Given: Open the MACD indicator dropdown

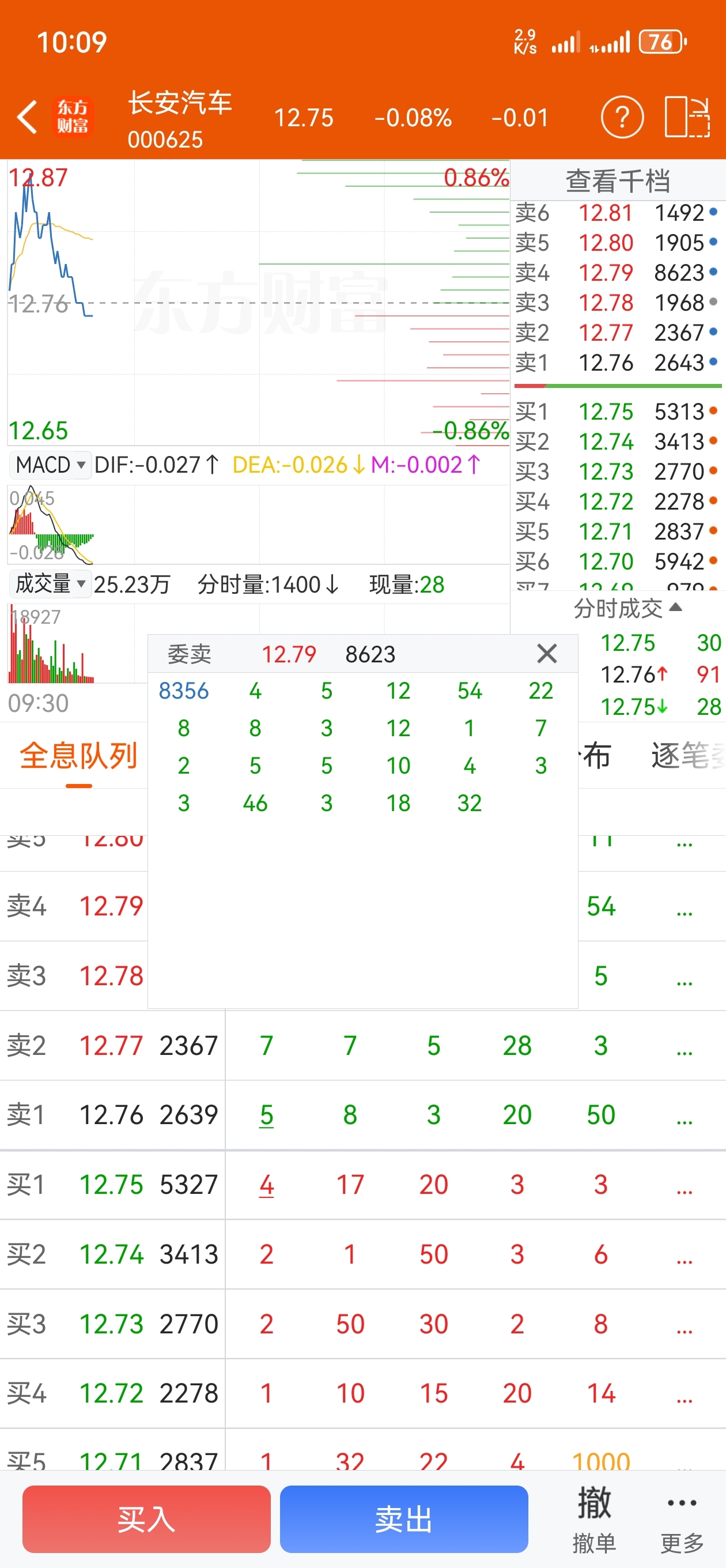Looking at the screenshot, I should pos(50,465).
